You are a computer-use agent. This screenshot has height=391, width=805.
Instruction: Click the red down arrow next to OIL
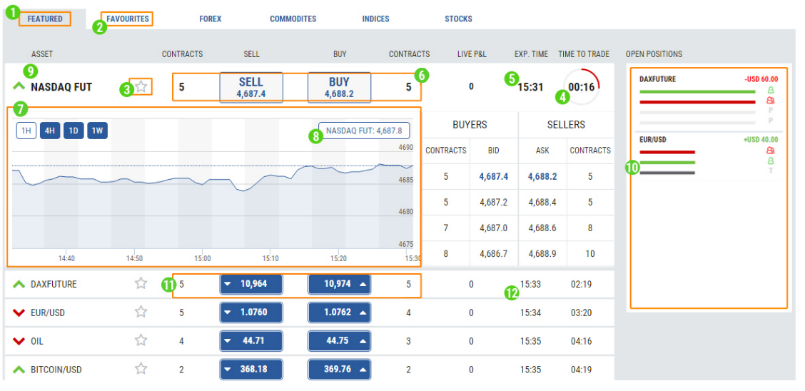[19, 341]
